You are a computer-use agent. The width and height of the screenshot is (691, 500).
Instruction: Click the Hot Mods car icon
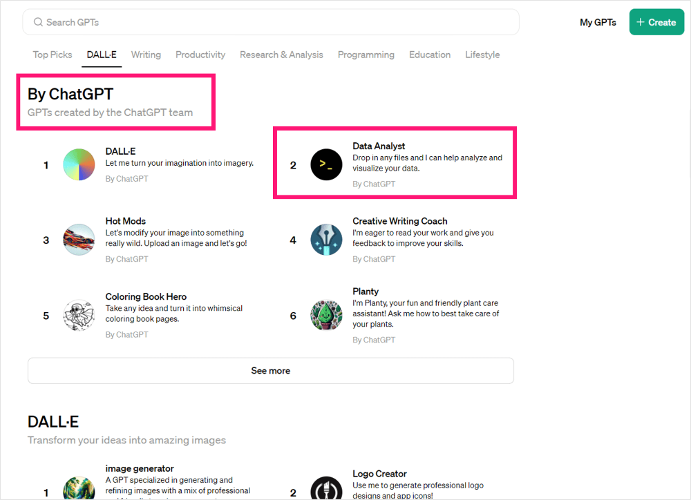point(79,240)
